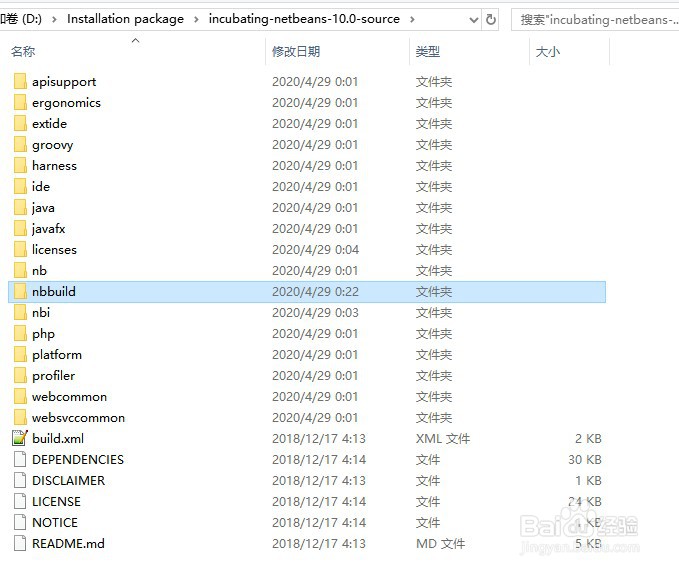Refresh the current folder view
The image size is (679, 571).
491,19
